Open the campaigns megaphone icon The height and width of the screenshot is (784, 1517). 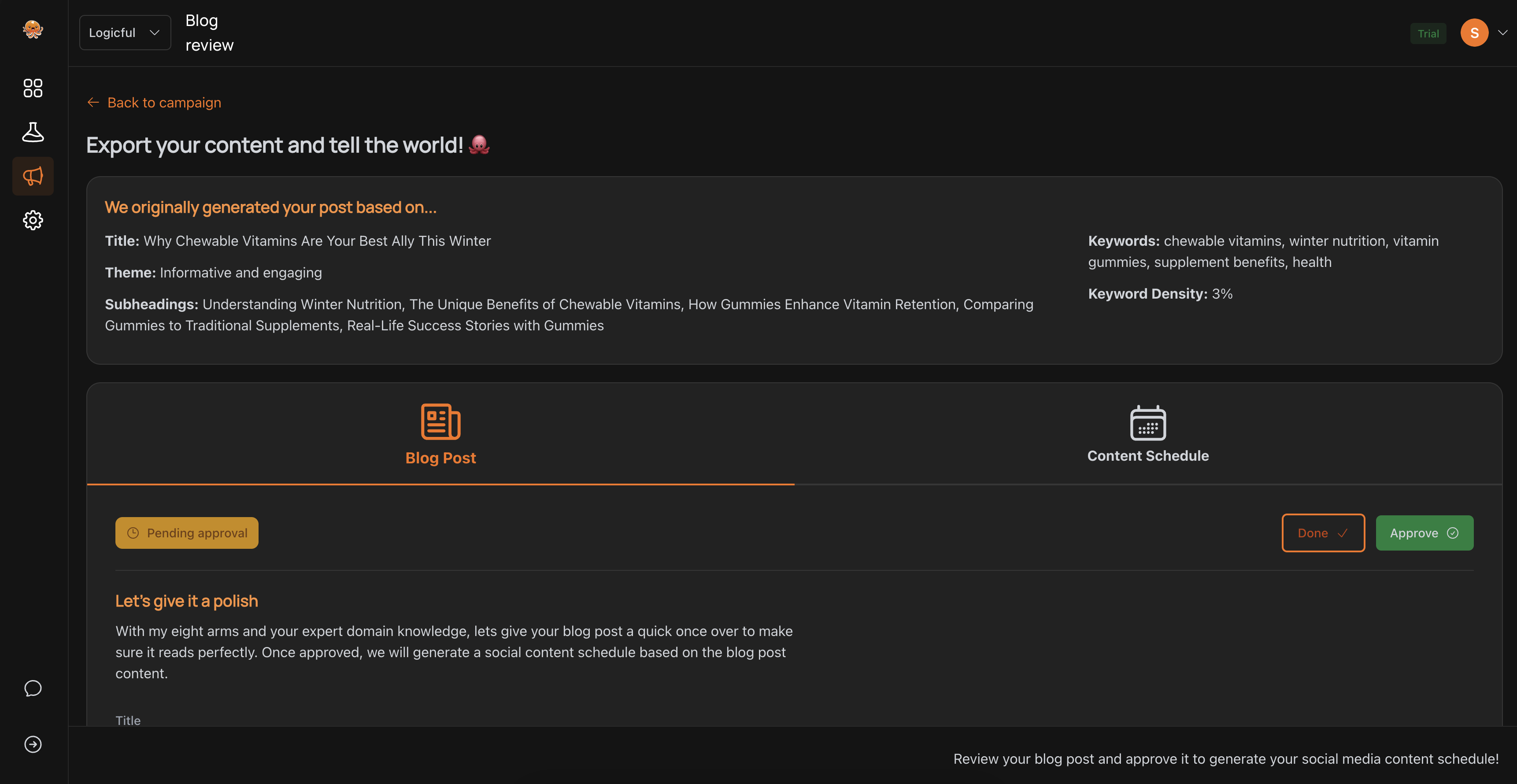(33, 176)
